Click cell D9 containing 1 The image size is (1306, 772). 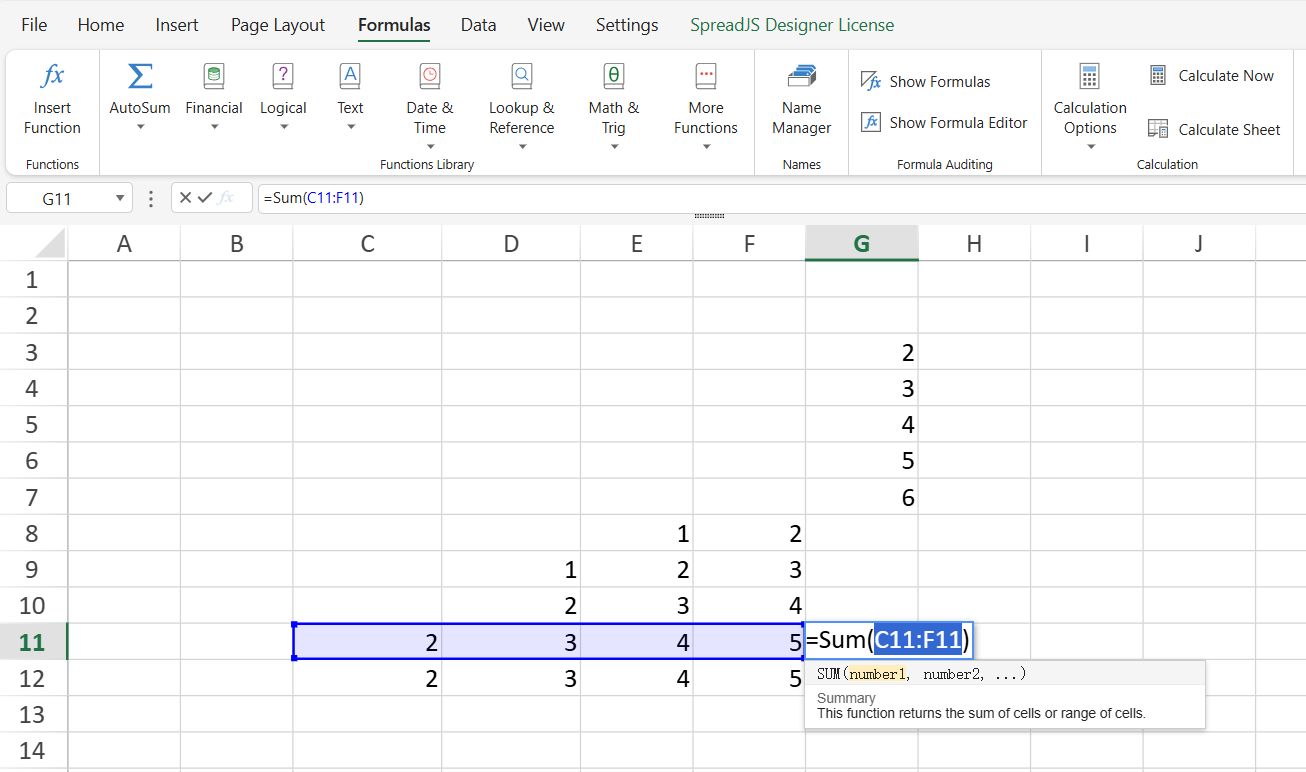511,569
